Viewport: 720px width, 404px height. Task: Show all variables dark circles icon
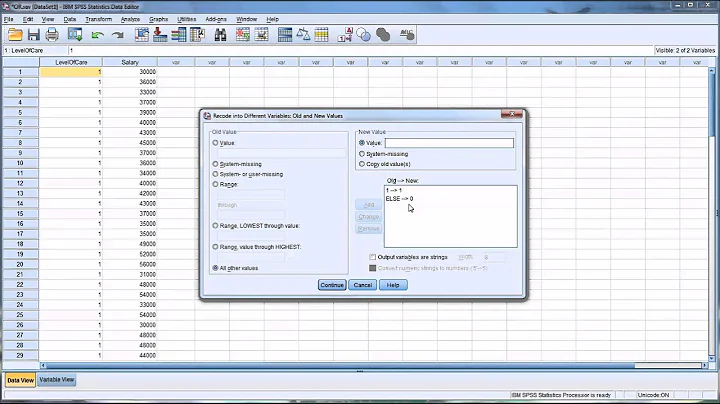click(x=382, y=35)
